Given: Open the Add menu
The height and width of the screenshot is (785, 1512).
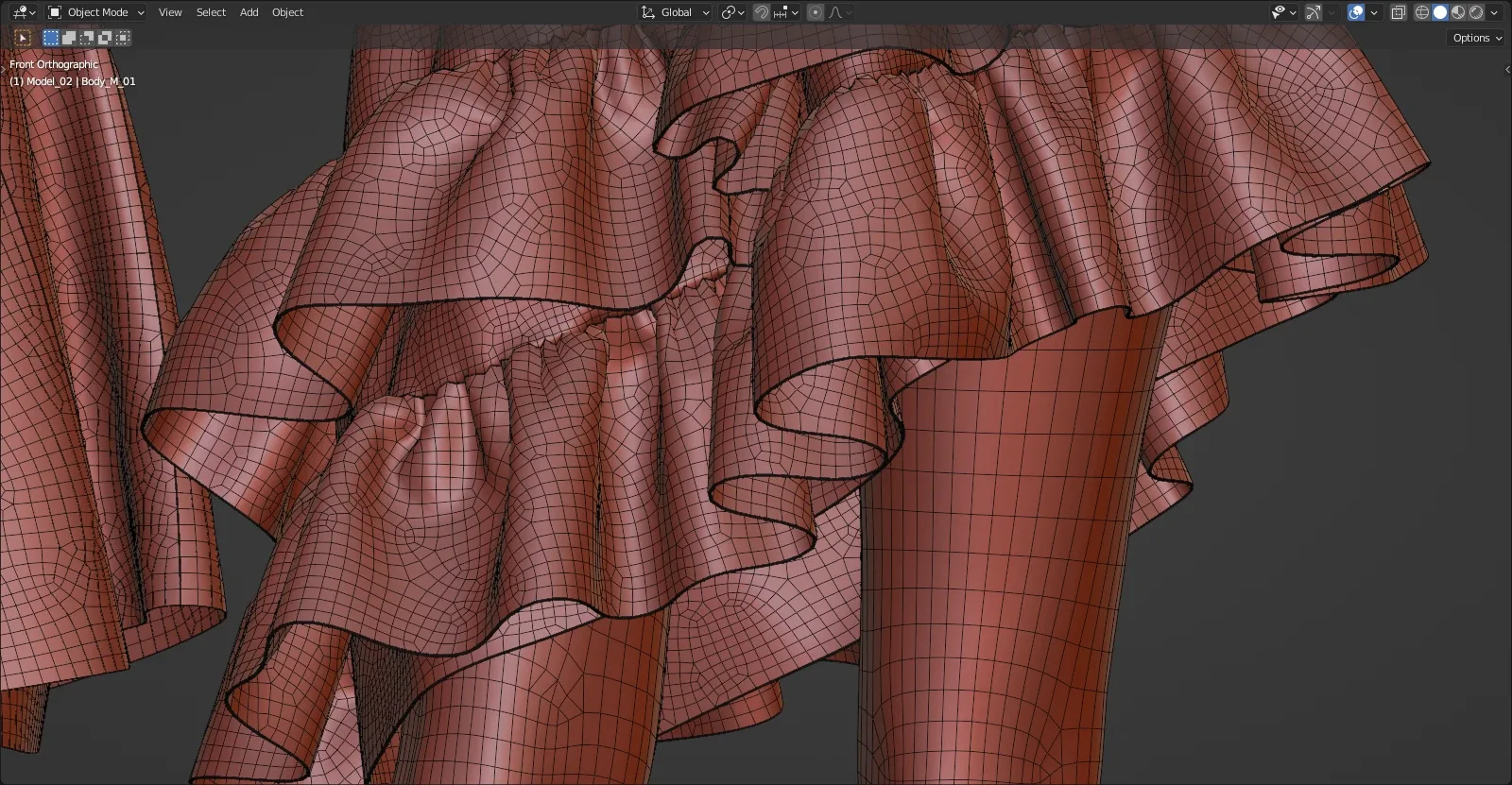Looking at the screenshot, I should [249, 12].
